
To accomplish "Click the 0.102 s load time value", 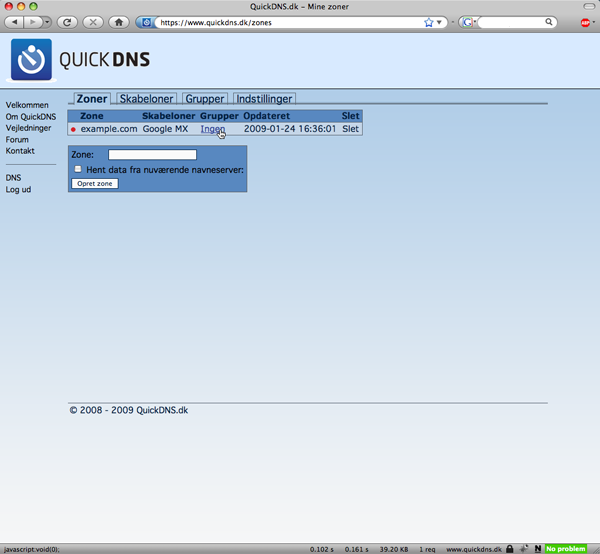I will pyautogui.click(x=321, y=549).
